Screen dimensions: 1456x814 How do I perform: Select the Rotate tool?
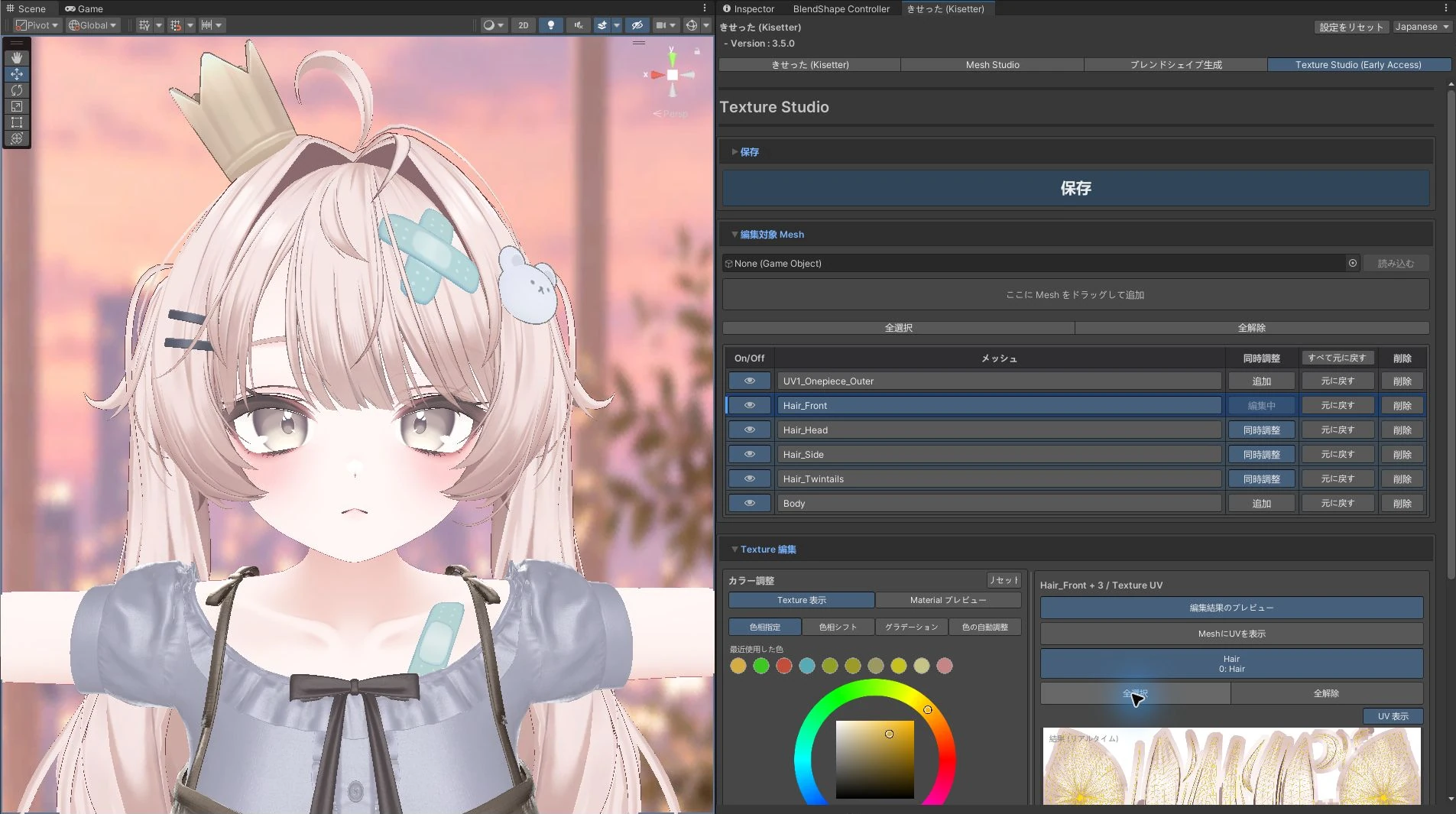(17, 90)
